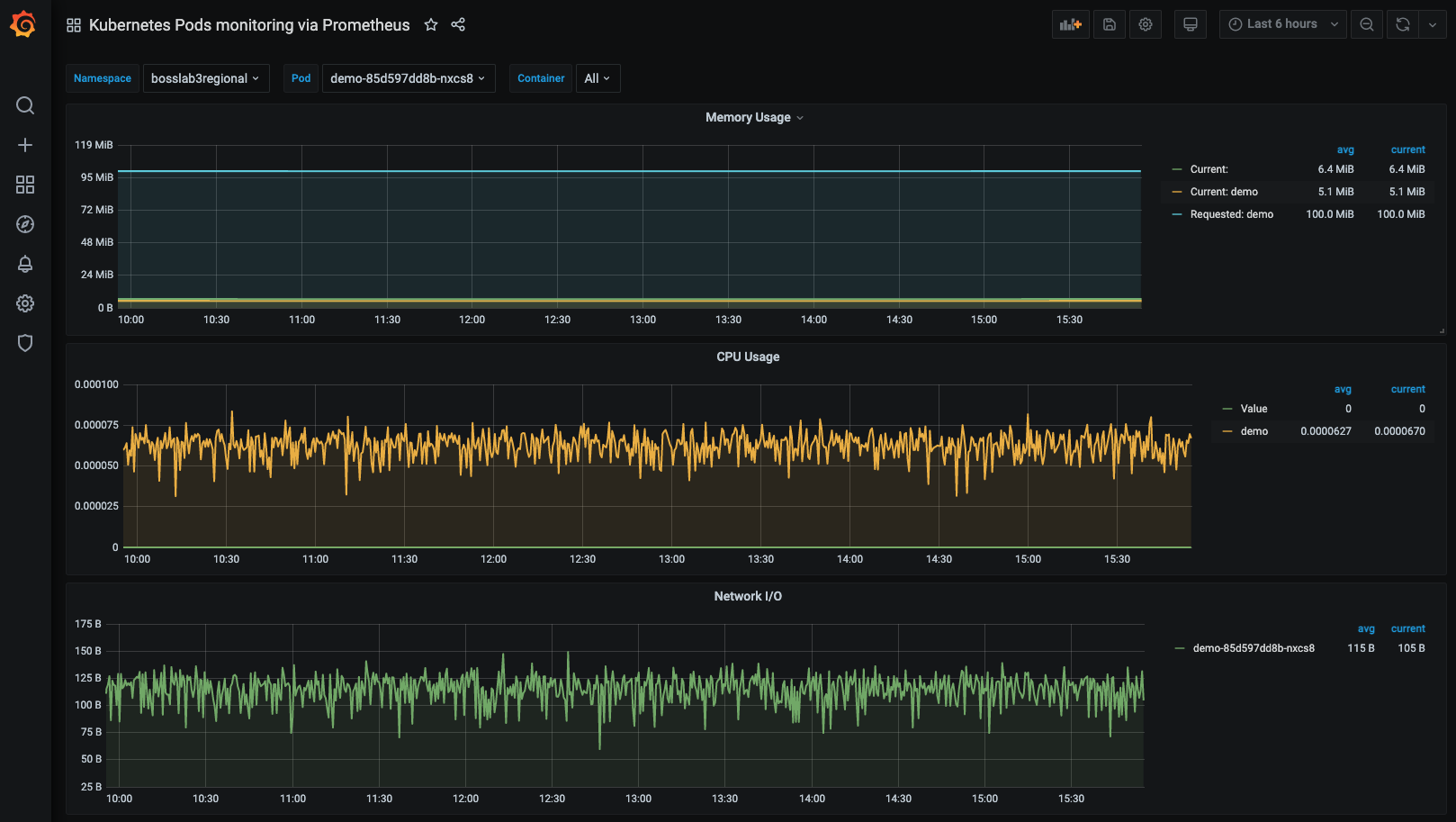Open the Container 'All' dropdown

click(597, 78)
